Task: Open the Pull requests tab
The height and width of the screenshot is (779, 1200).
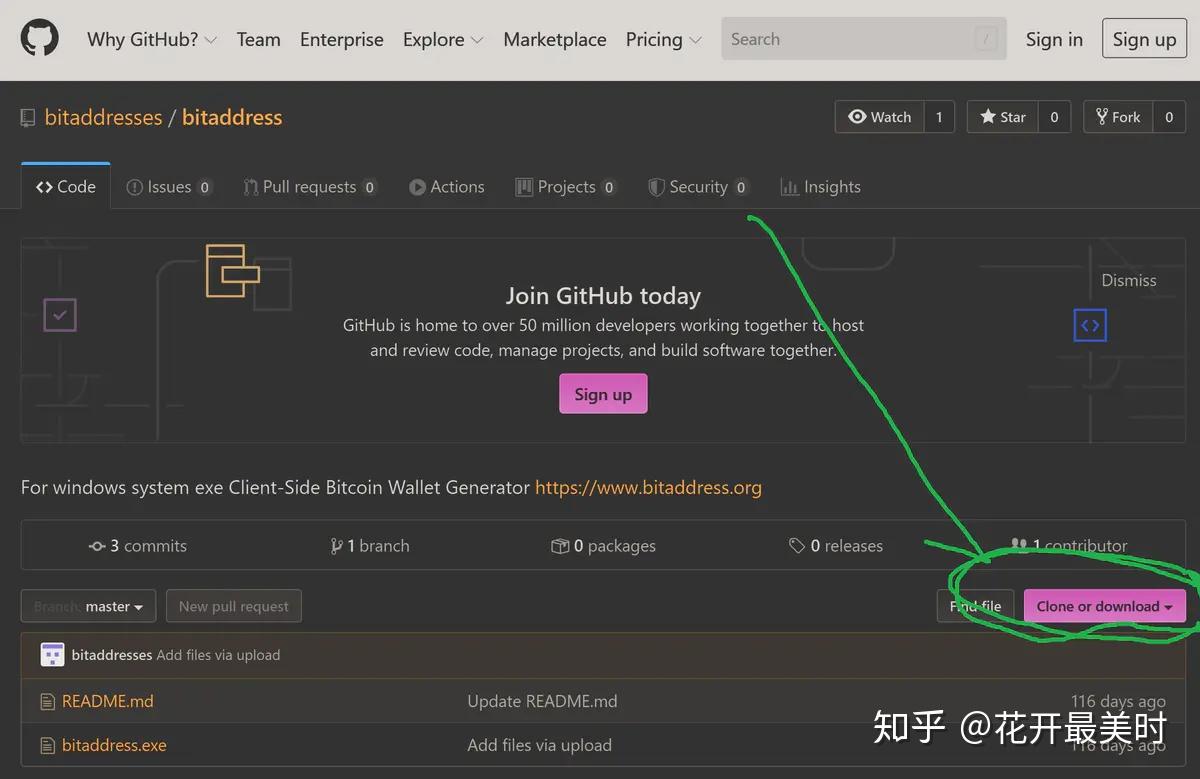Action: [309, 187]
